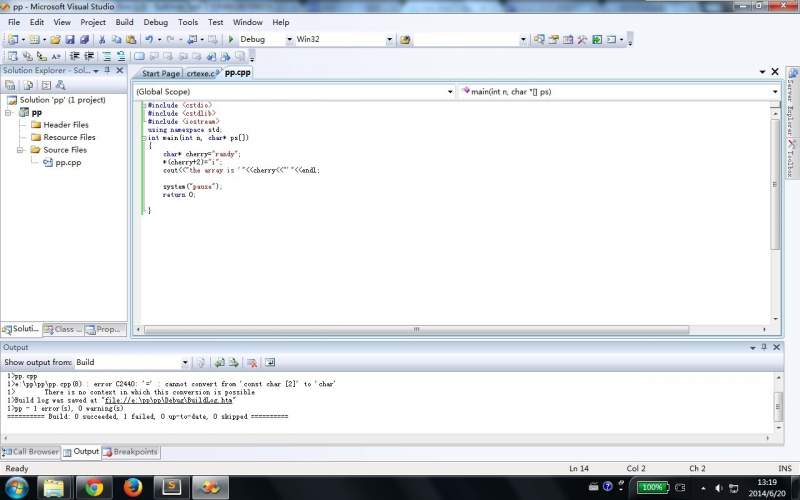
Task: Open the File menu
Action: (x=14, y=22)
